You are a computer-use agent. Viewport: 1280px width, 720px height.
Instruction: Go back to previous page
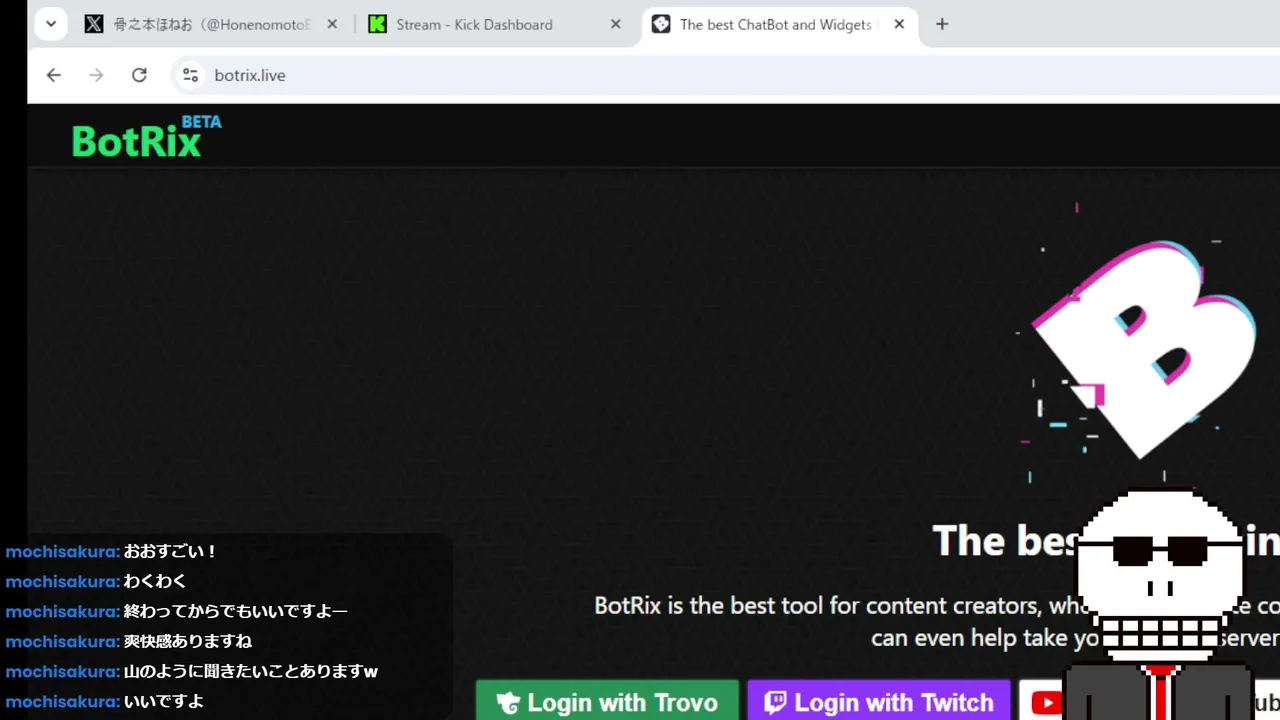pos(54,75)
